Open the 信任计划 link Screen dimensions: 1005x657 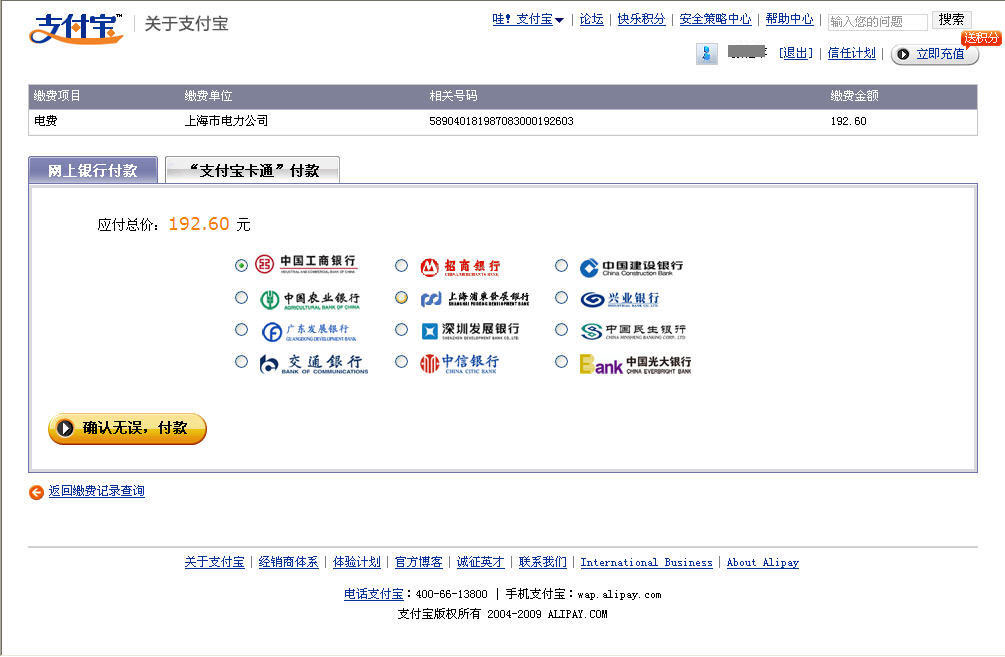pyautogui.click(x=851, y=53)
